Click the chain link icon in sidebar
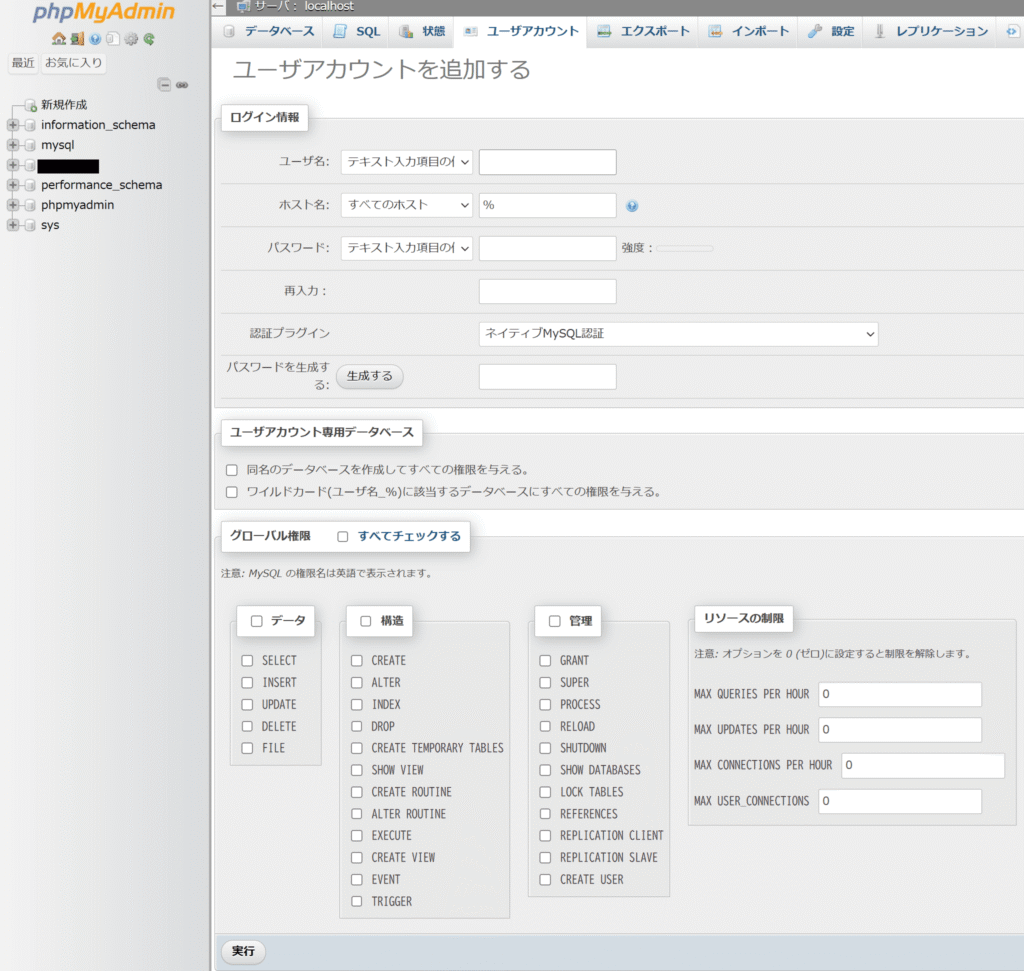Image resolution: width=1024 pixels, height=971 pixels. 182,85
